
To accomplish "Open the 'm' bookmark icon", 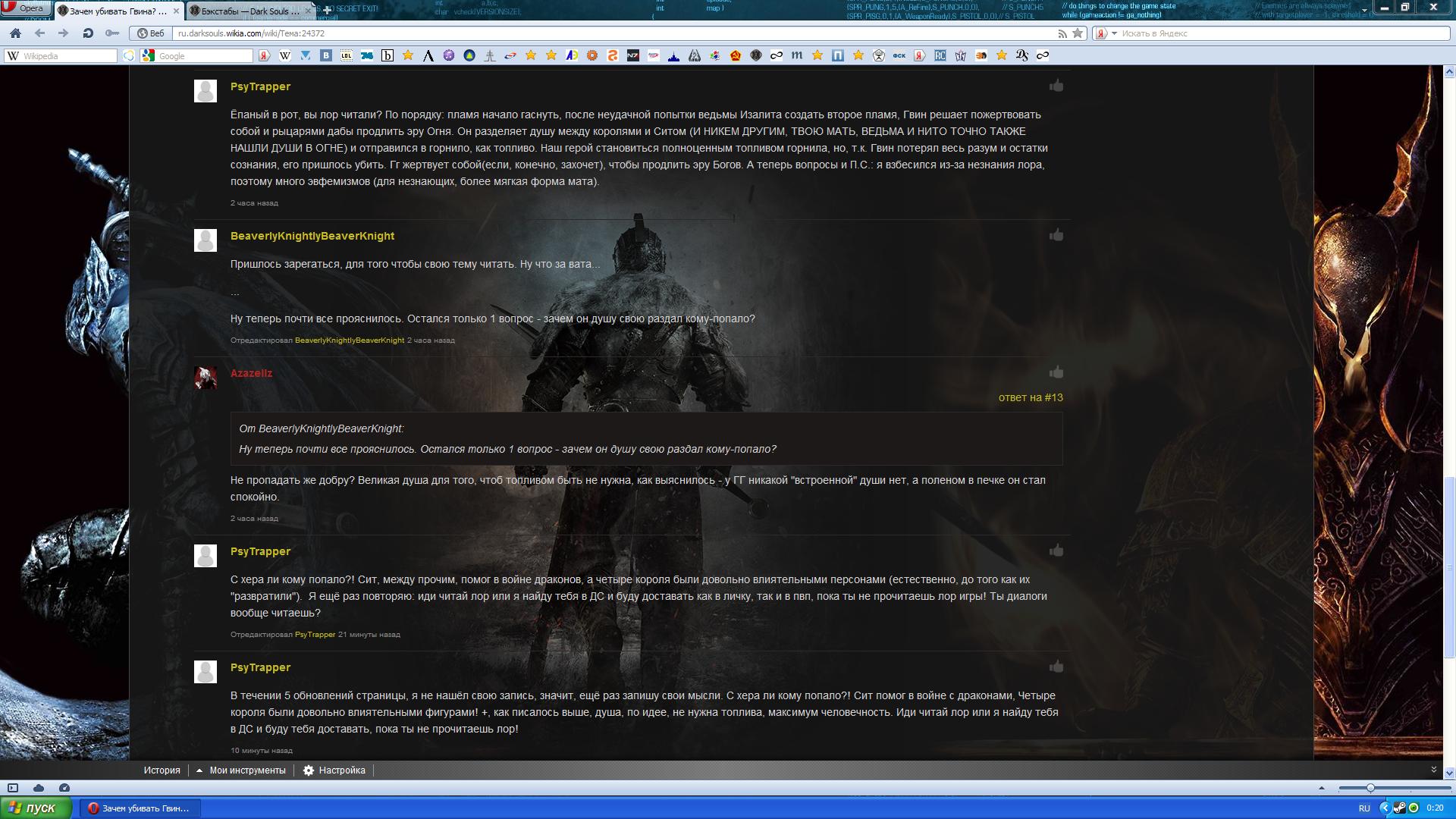I will pos(797,55).
